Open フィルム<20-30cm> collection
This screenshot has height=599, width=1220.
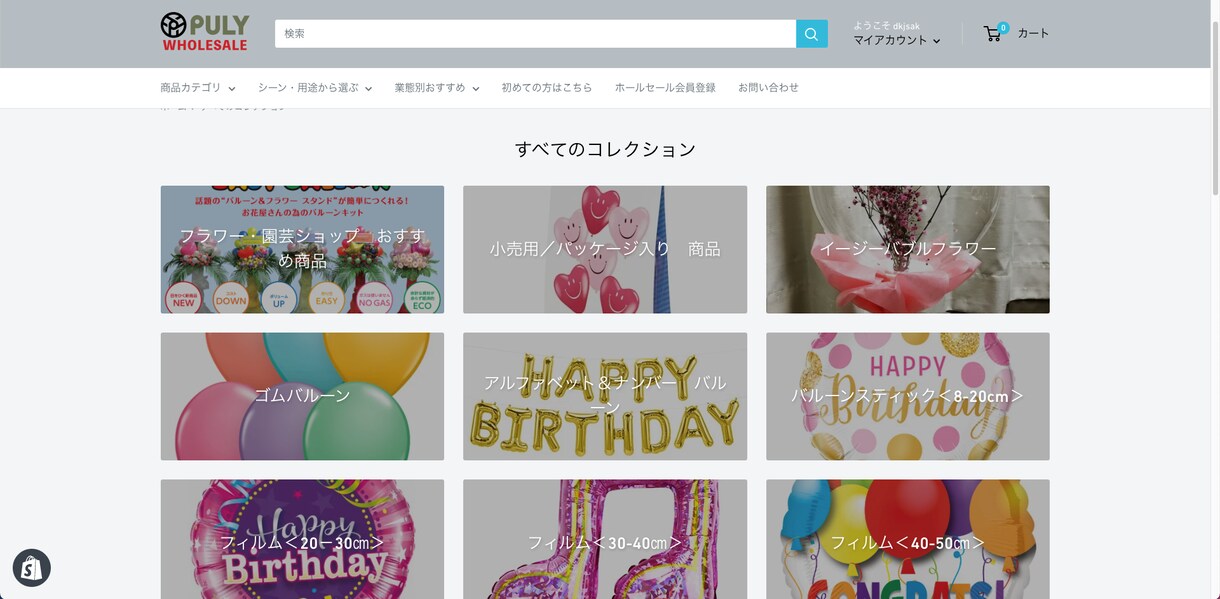(x=302, y=540)
